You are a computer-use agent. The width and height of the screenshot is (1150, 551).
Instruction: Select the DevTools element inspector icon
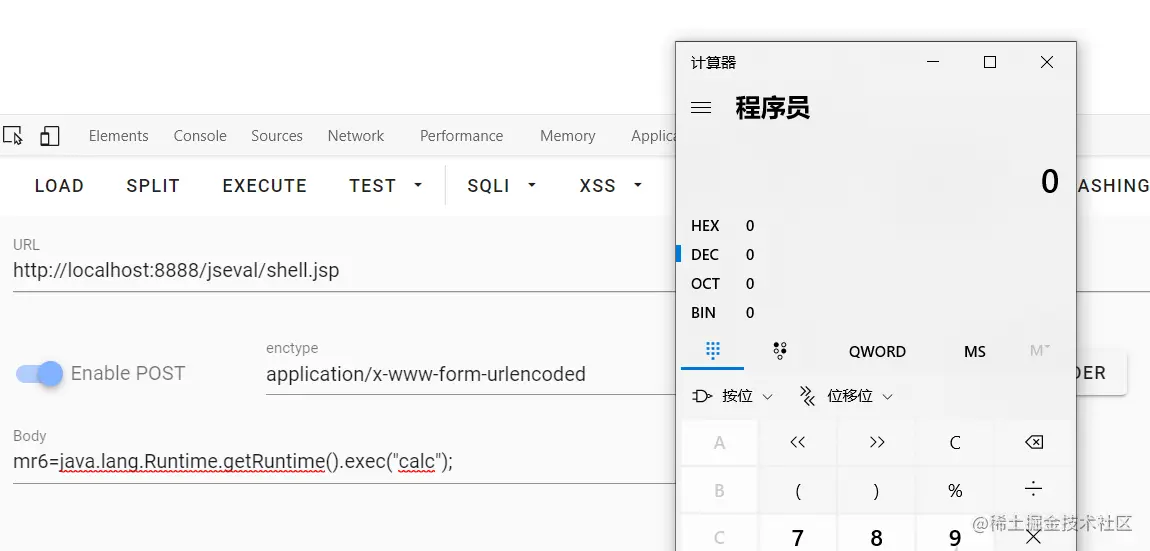[12, 136]
